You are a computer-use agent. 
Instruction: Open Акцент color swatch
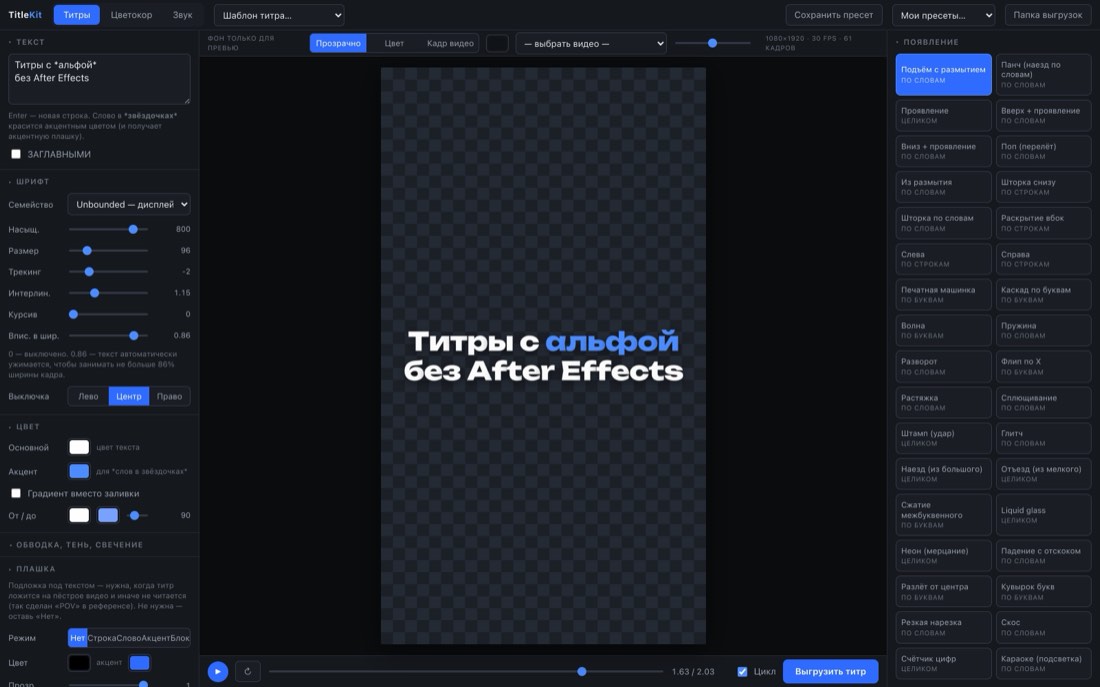[79, 471]
